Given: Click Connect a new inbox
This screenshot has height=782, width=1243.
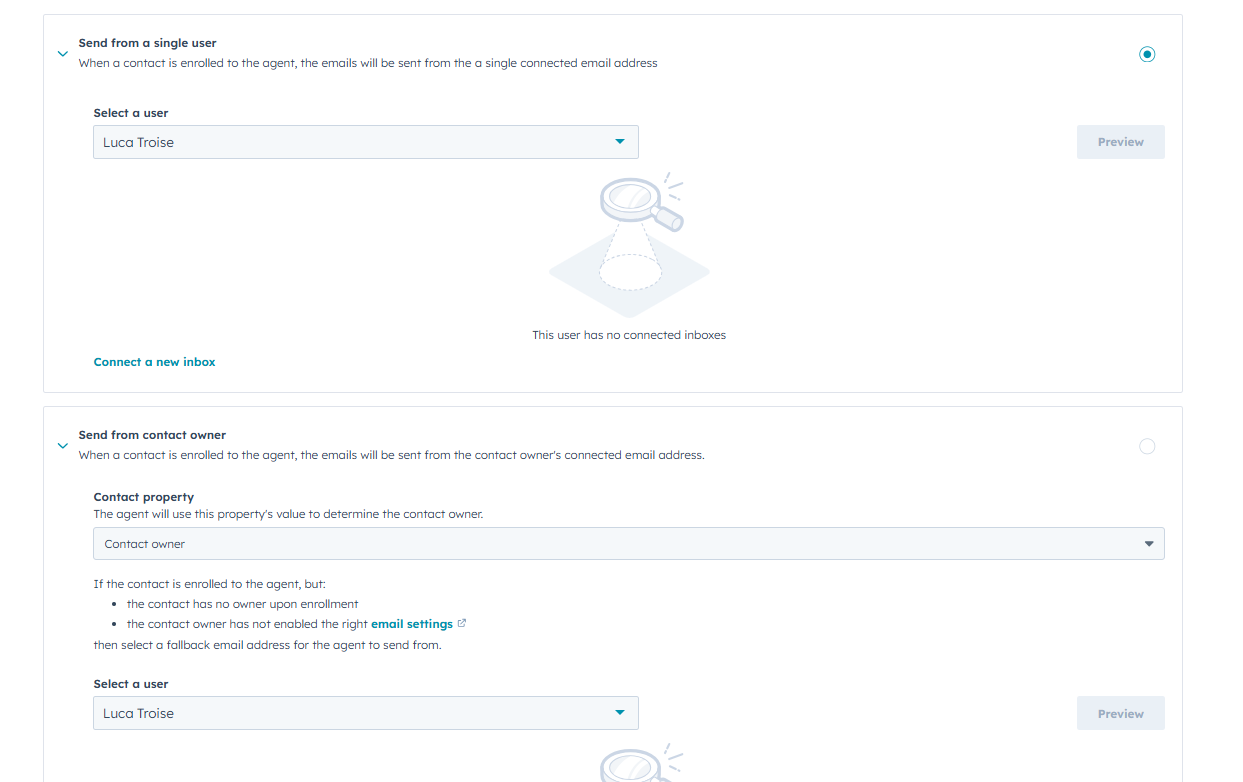Looking at the screenshot, I should pyautogui.click(x=154, y=362).
